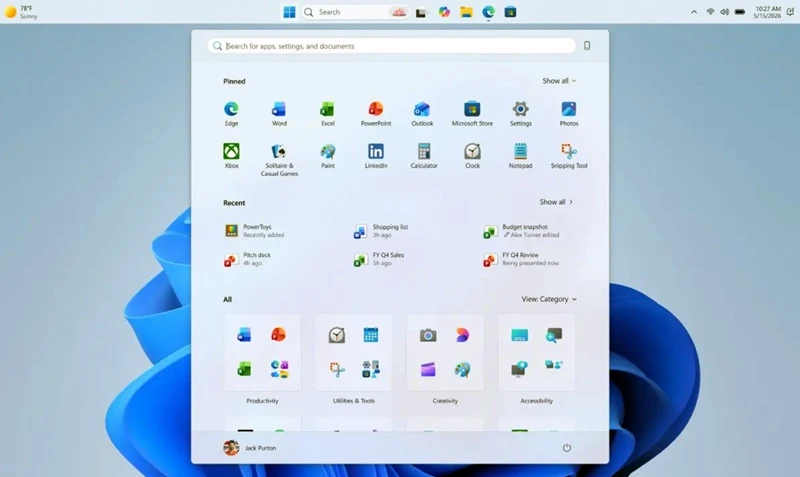Screen dimensions: 800x477
Task: Show all recent items
Action: coord(556,202)
